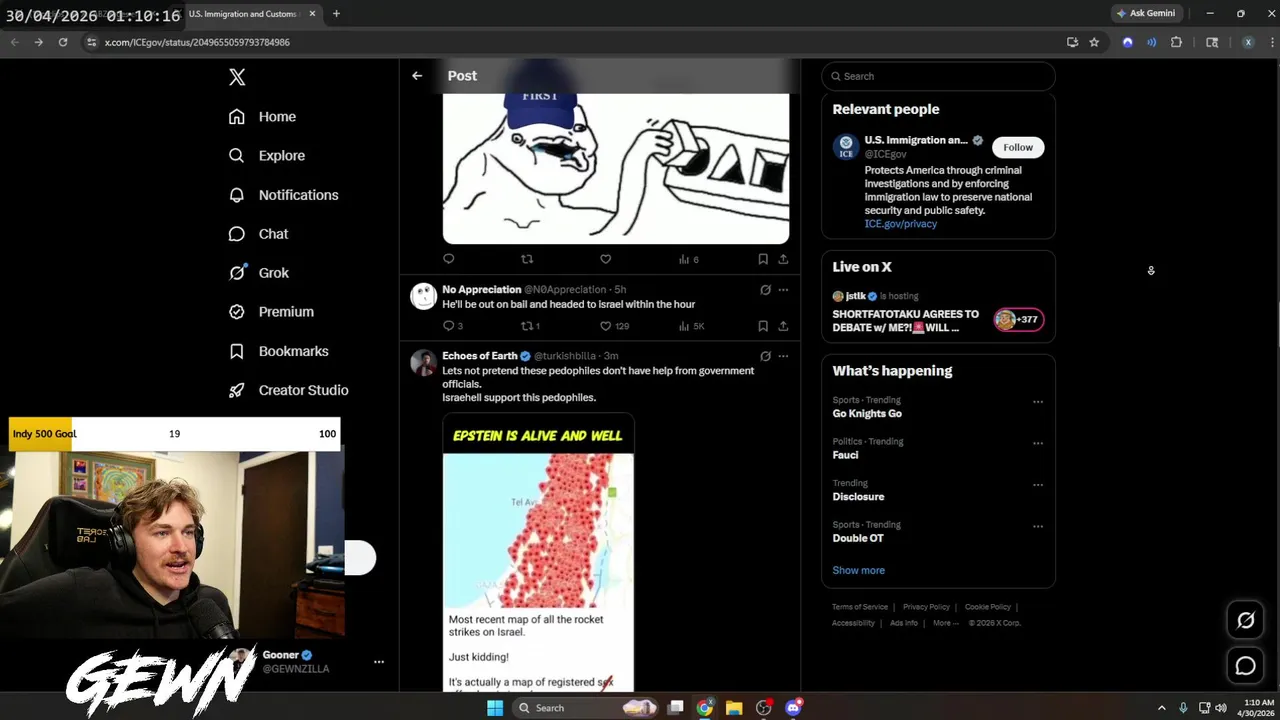Open a new browser tab
This screenshot has height=720, width=1280.
click(336, 14)
